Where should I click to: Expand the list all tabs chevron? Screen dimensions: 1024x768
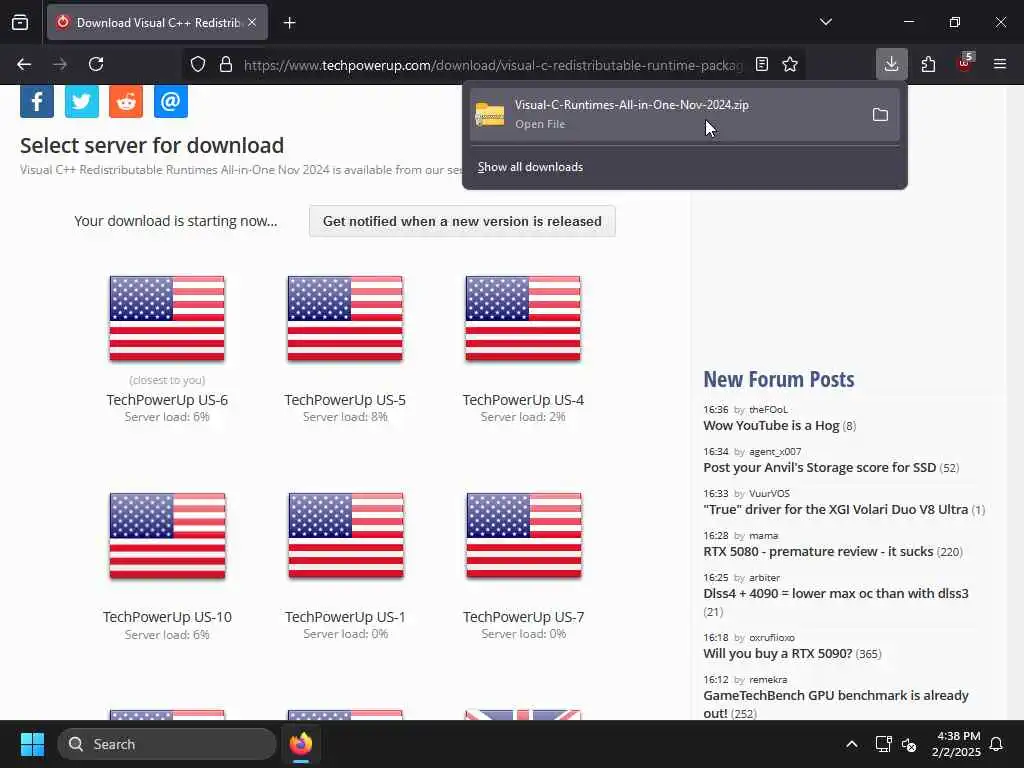(x=825, y=22)
